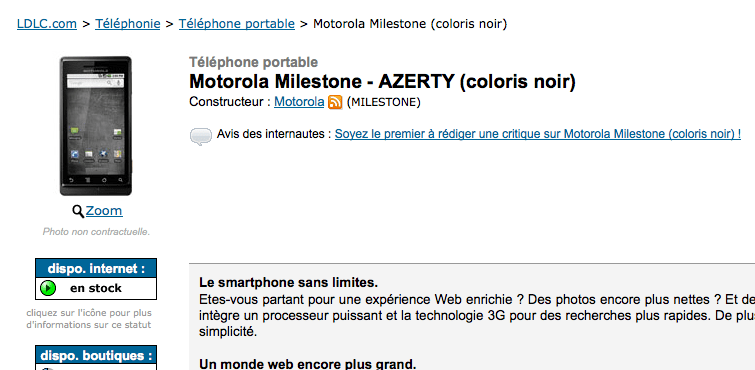The width and height of the screenshot is (755, 370).
Task: Click the 'dispo. internet' header box
Action: pyautogui.click(x=96, y=268)
